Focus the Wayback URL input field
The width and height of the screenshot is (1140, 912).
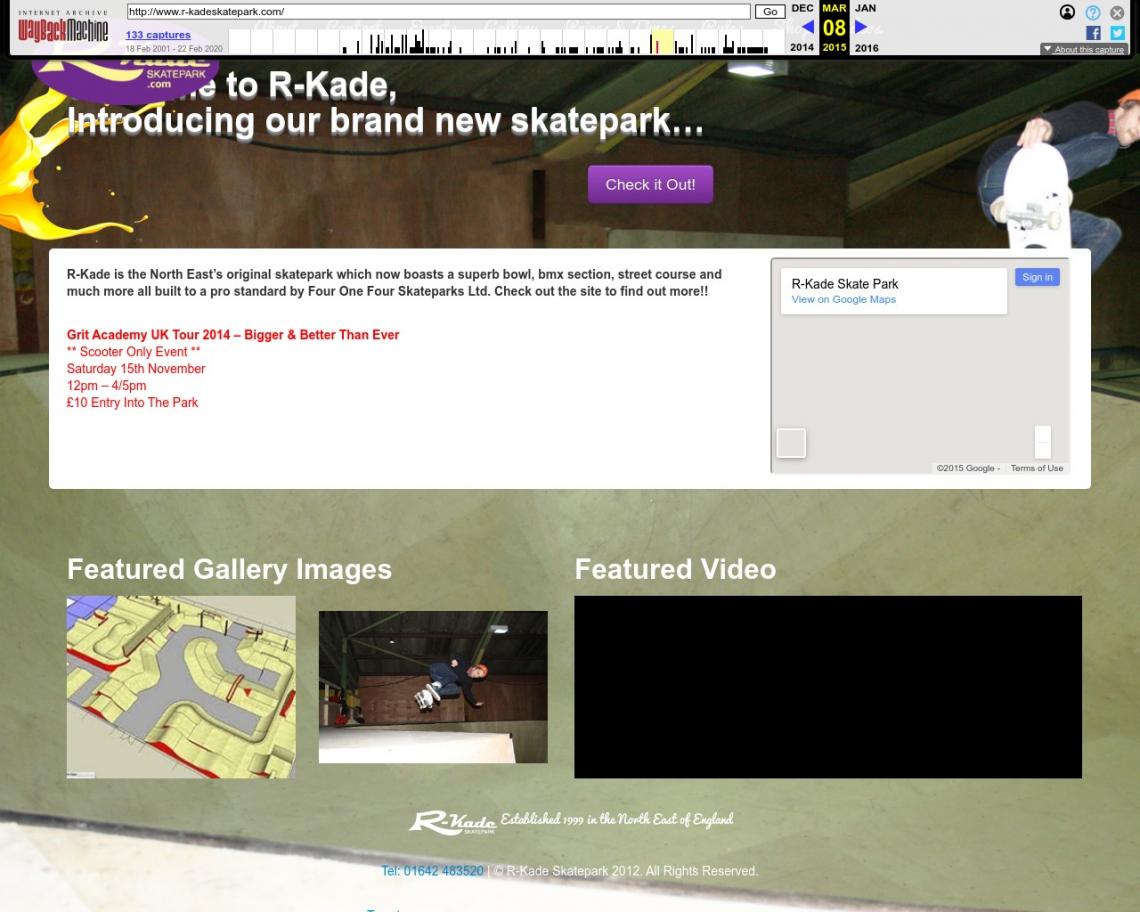point(438,12)
